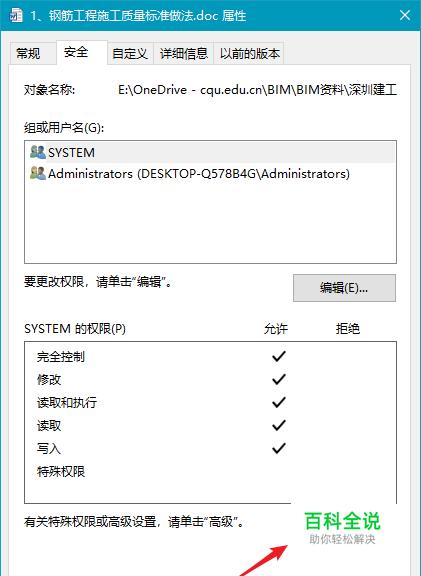Image resolution: width=421 pixels, height=576 pixels.
Task: Click the 编辑(E)... button
Action: click(344, 288)
